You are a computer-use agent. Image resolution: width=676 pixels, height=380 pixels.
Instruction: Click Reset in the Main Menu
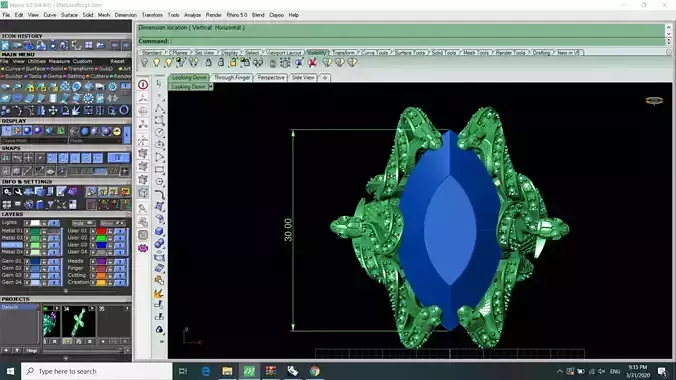(x=117, y=61)
